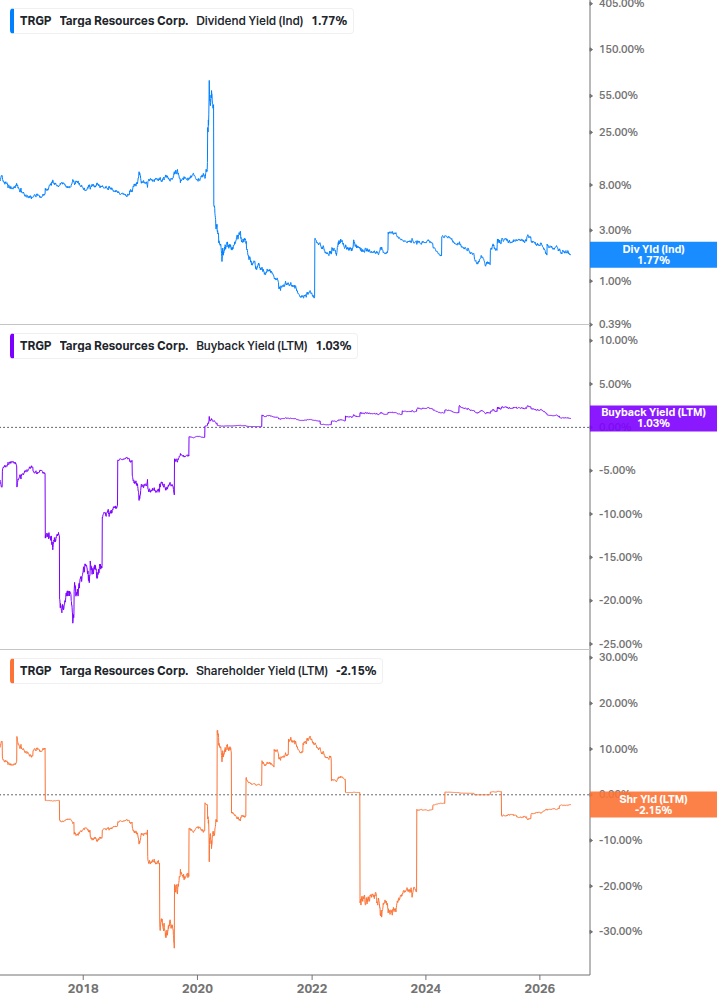Click the 2024 x-axis label
This screenshot has width=717, height=1005.
425,988
